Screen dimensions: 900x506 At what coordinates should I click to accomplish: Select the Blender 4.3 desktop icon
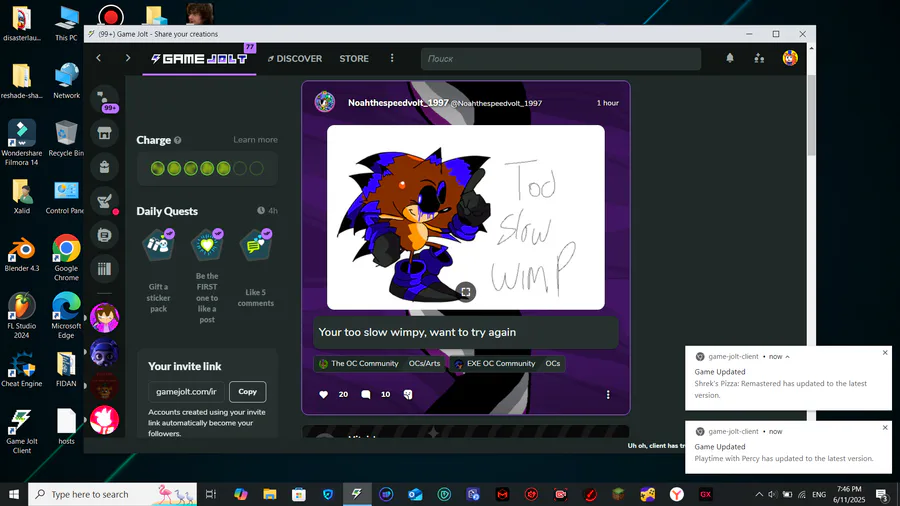point(22,255)
